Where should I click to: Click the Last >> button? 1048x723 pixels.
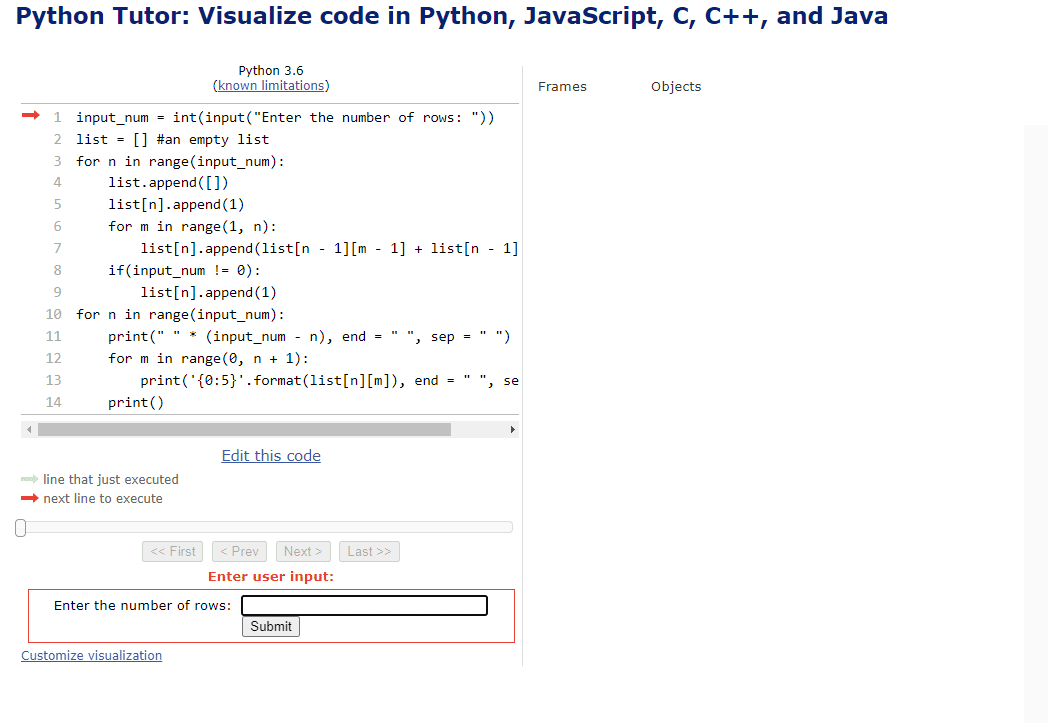click(x=369, y=551)
